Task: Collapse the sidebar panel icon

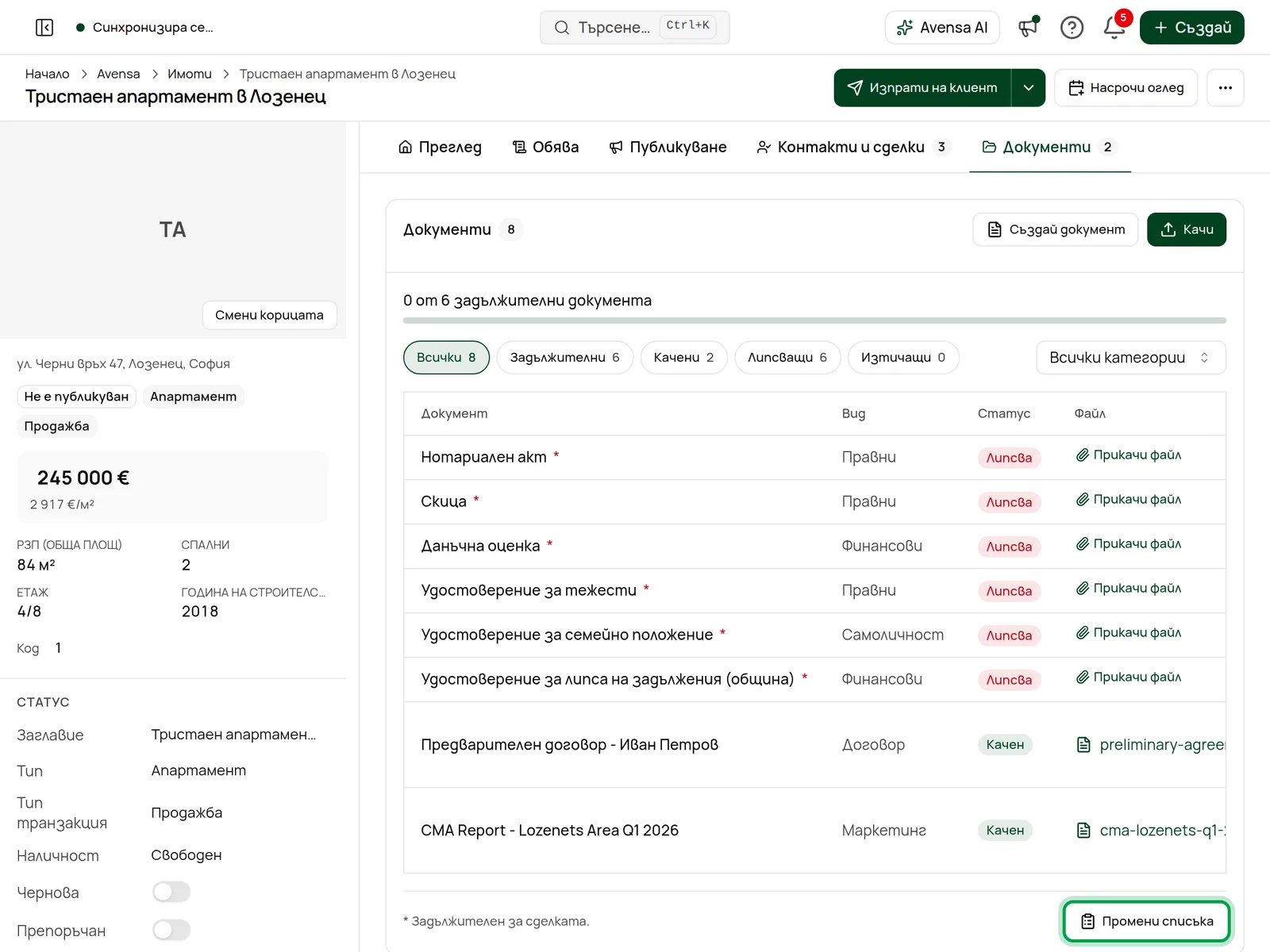Action: [x=44, y=28]
